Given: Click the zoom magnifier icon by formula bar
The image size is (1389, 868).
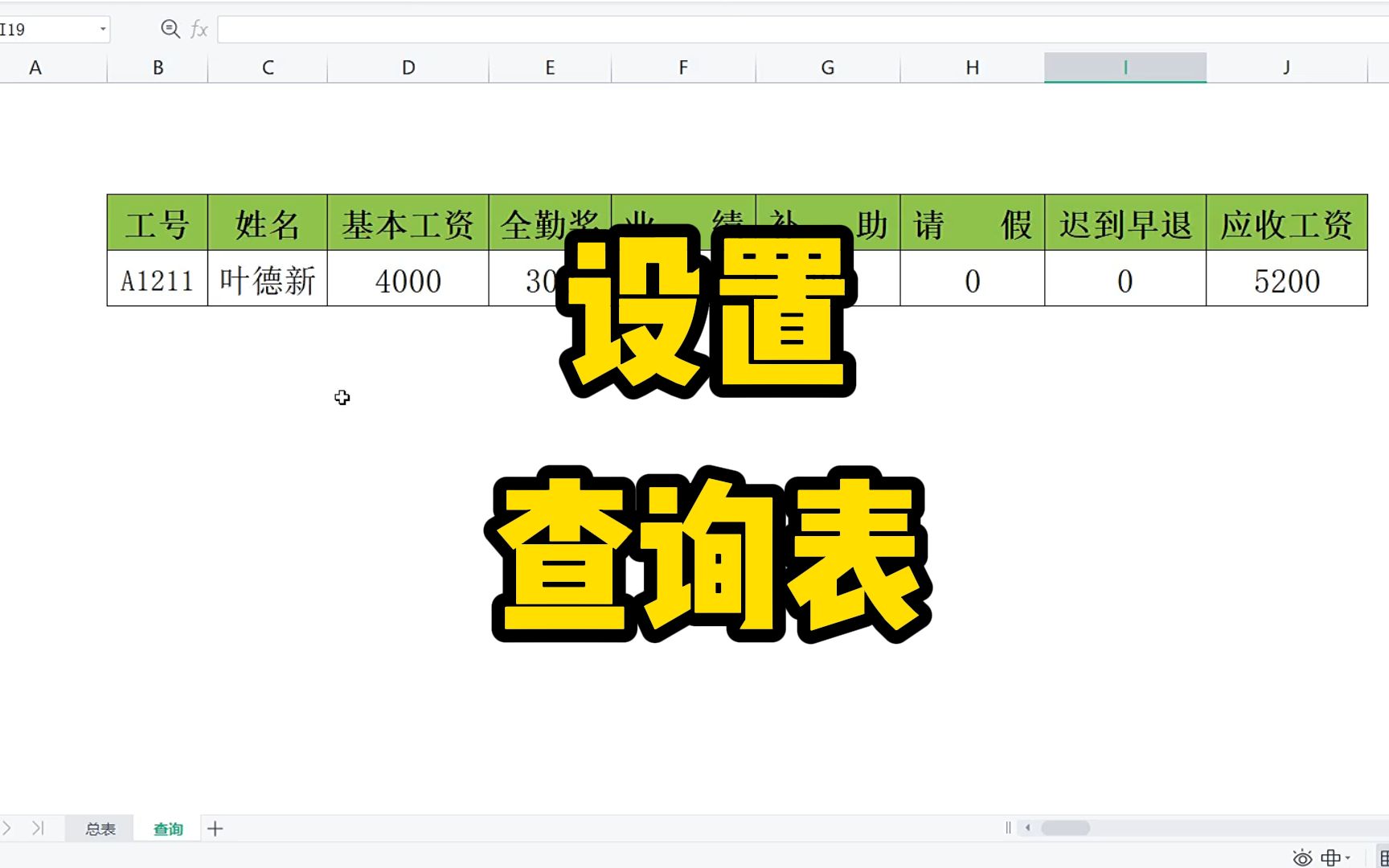Looking at the screenshot, I should (170, 30).
